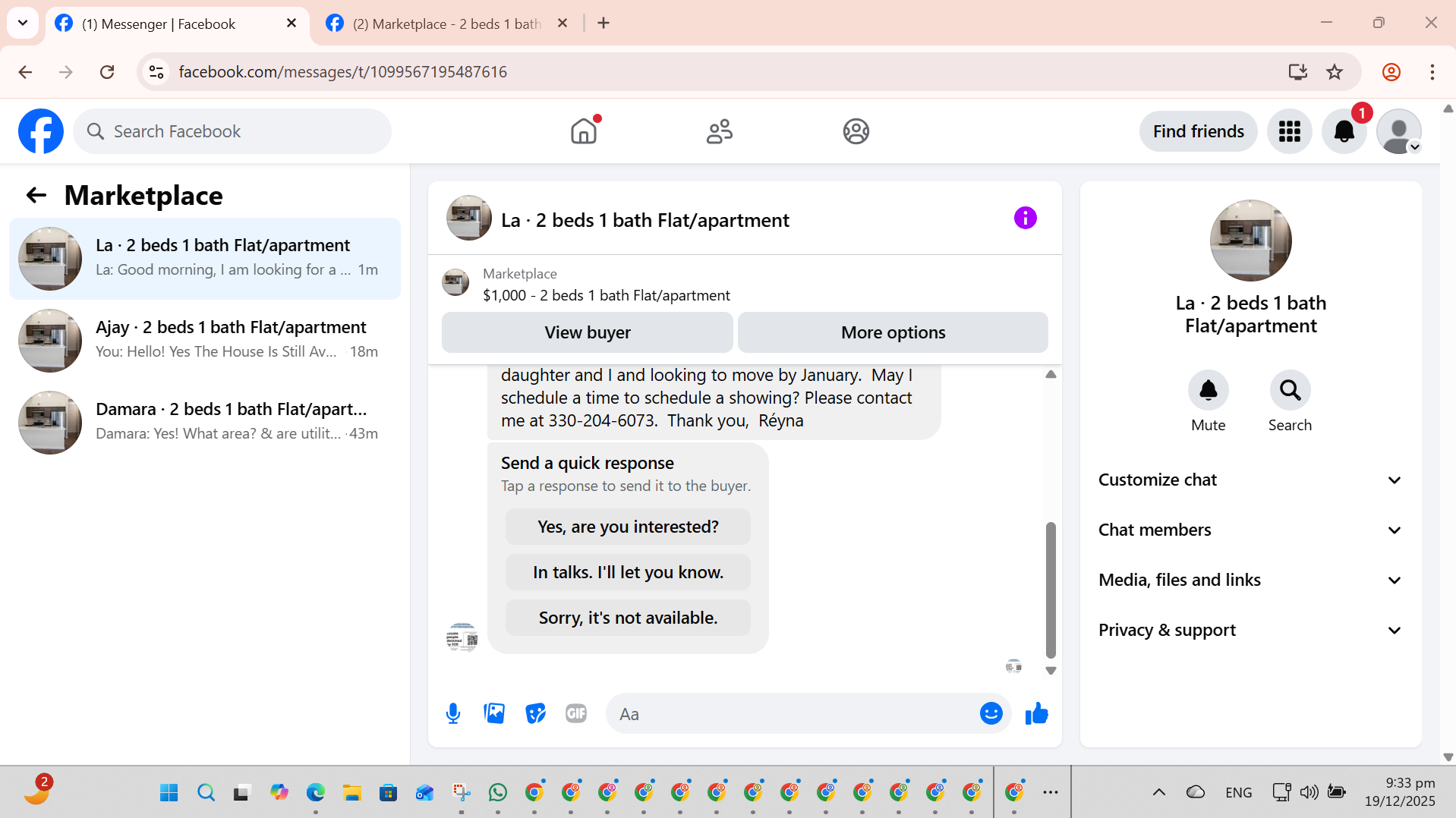
Task: Open the notifications bell
Action: (x=1344, y=131)
